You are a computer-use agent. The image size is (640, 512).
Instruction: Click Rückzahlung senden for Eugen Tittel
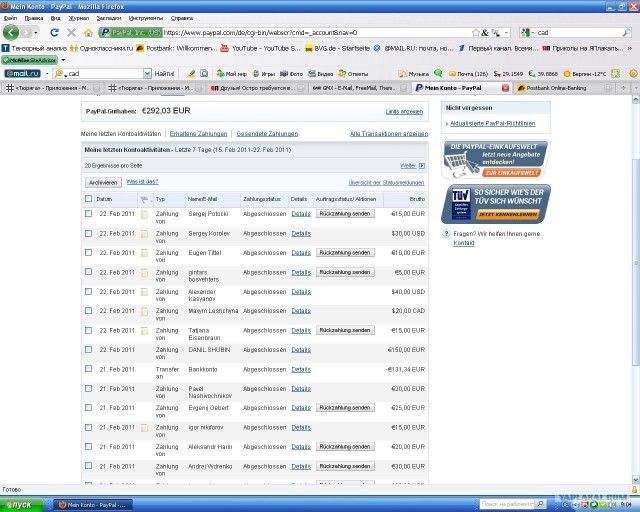[345, 253]
